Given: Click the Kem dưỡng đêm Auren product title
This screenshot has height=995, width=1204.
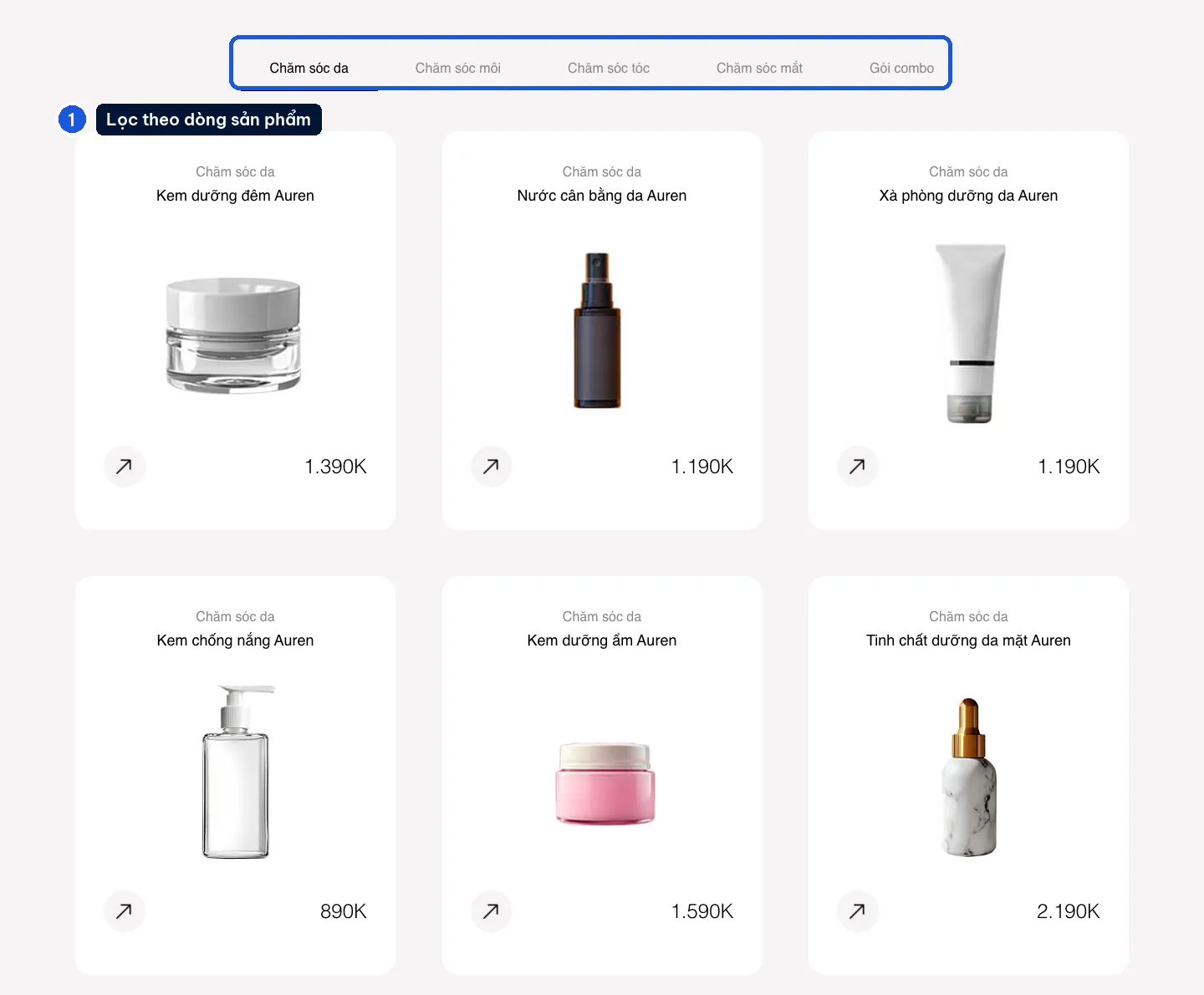Looking at the screenshot, I should tap(235, 196).
